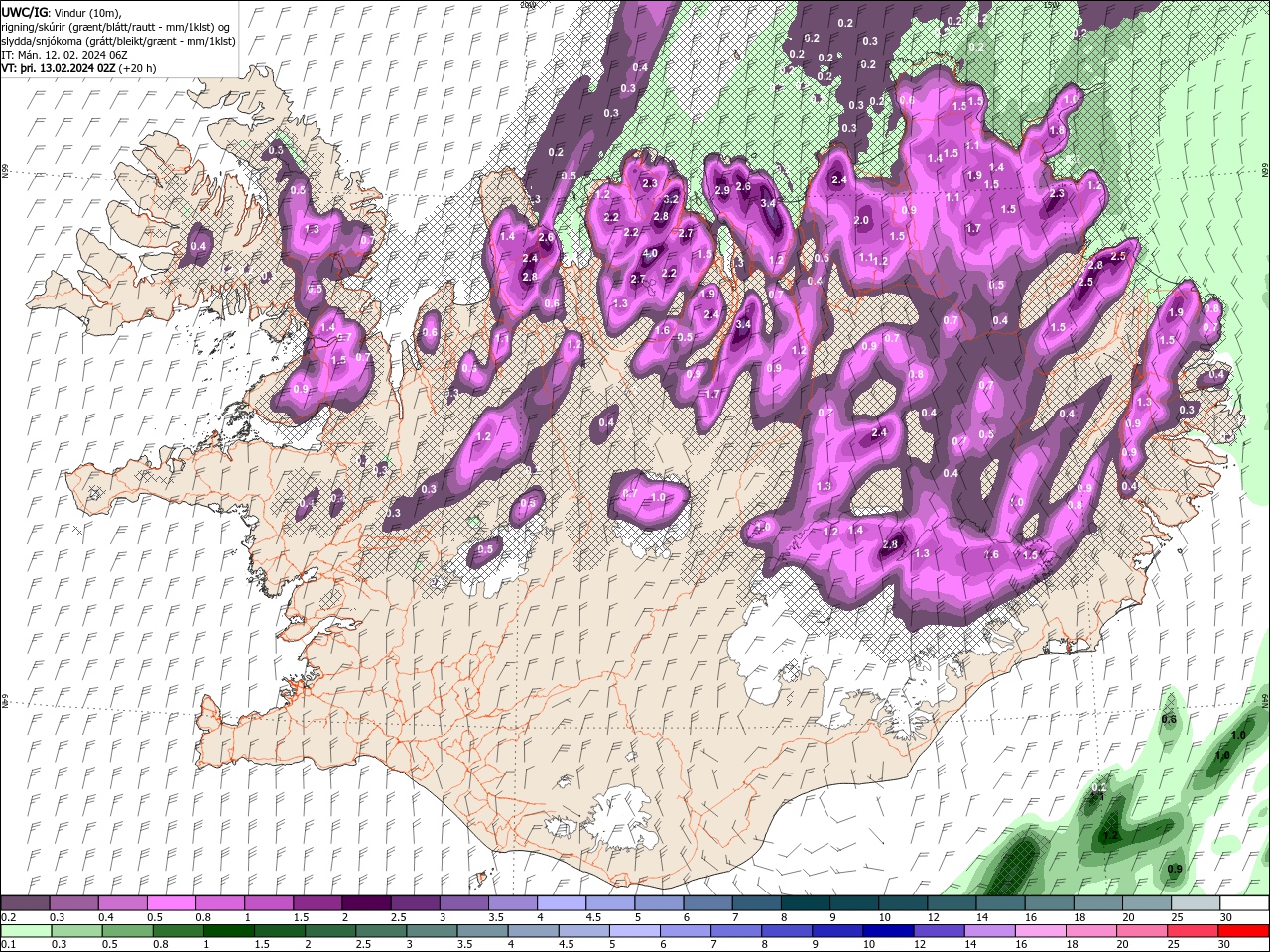The image size is (1270, 952).
Task: Pick the 1.5 mm purple swatch in snow legend
Action: click(x=317, y=903)
